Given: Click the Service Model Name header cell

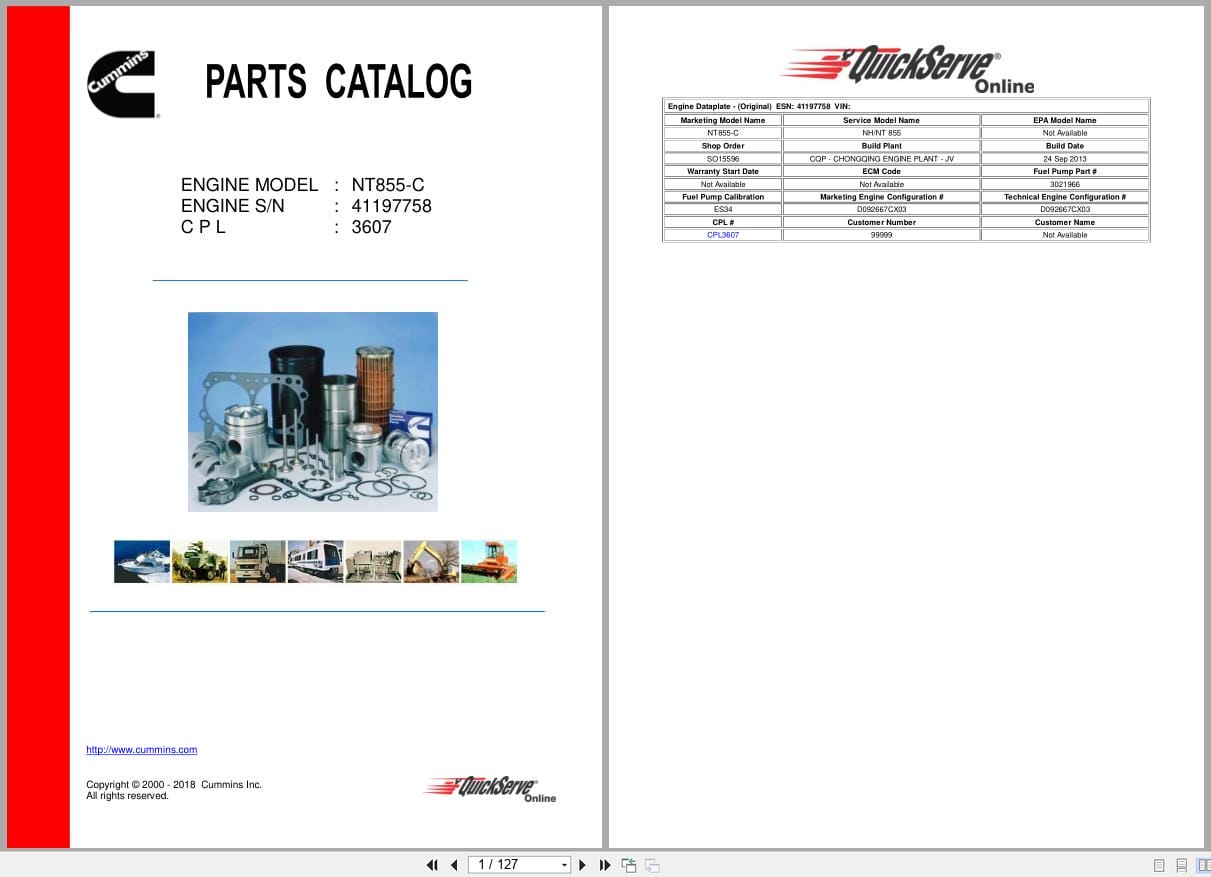Looking at the screenshot, I should coord(881,120).
